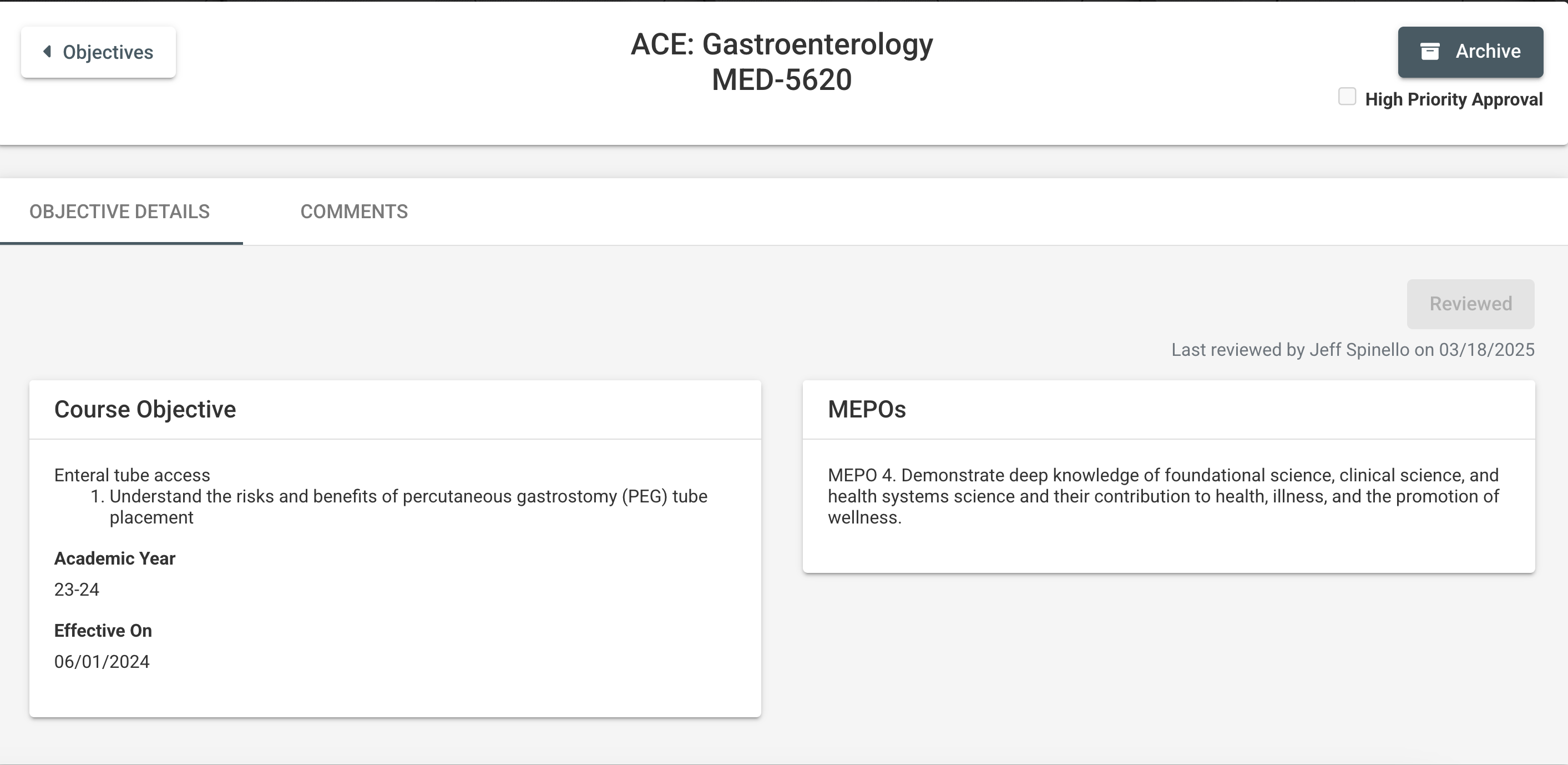Select the Objective Details tab
The width and height of the screenshot is (1568, 765).
(x=120, y=212)
